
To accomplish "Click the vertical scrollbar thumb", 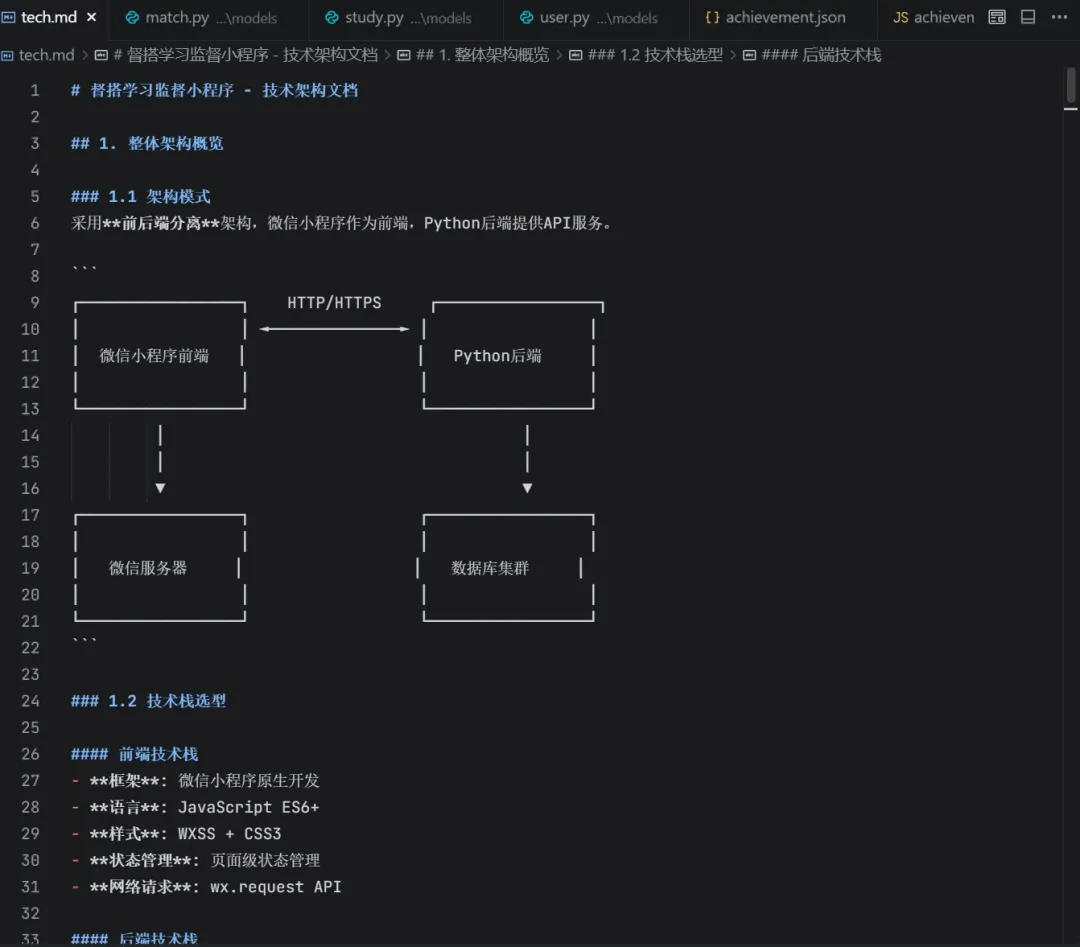I will pos(1070,84).
